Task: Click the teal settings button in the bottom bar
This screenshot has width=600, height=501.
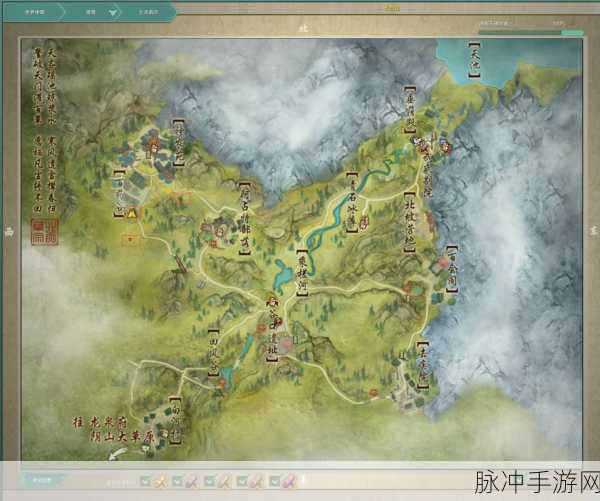Action: click(x=43, y=480)
